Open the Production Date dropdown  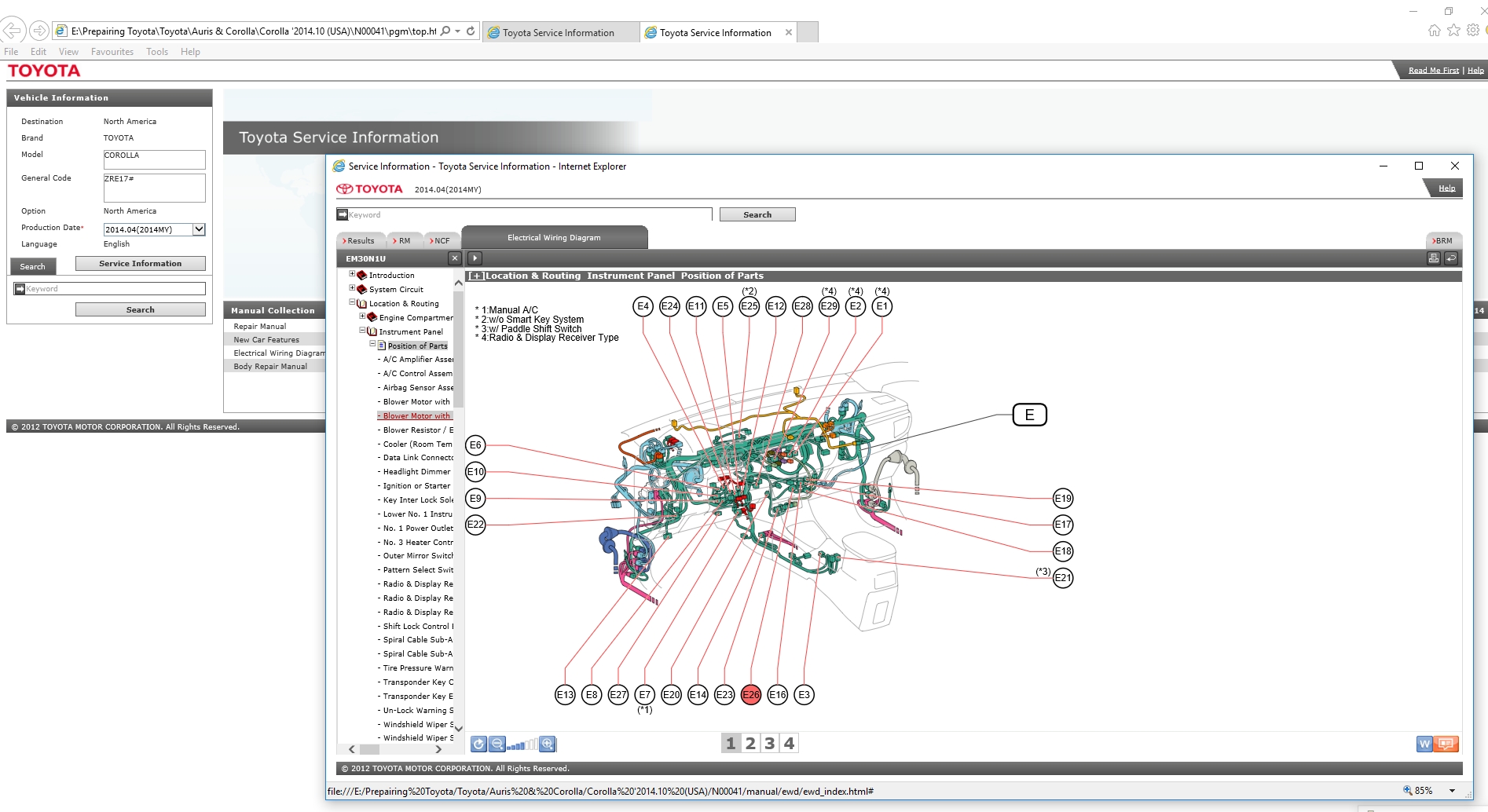(199, 229)
